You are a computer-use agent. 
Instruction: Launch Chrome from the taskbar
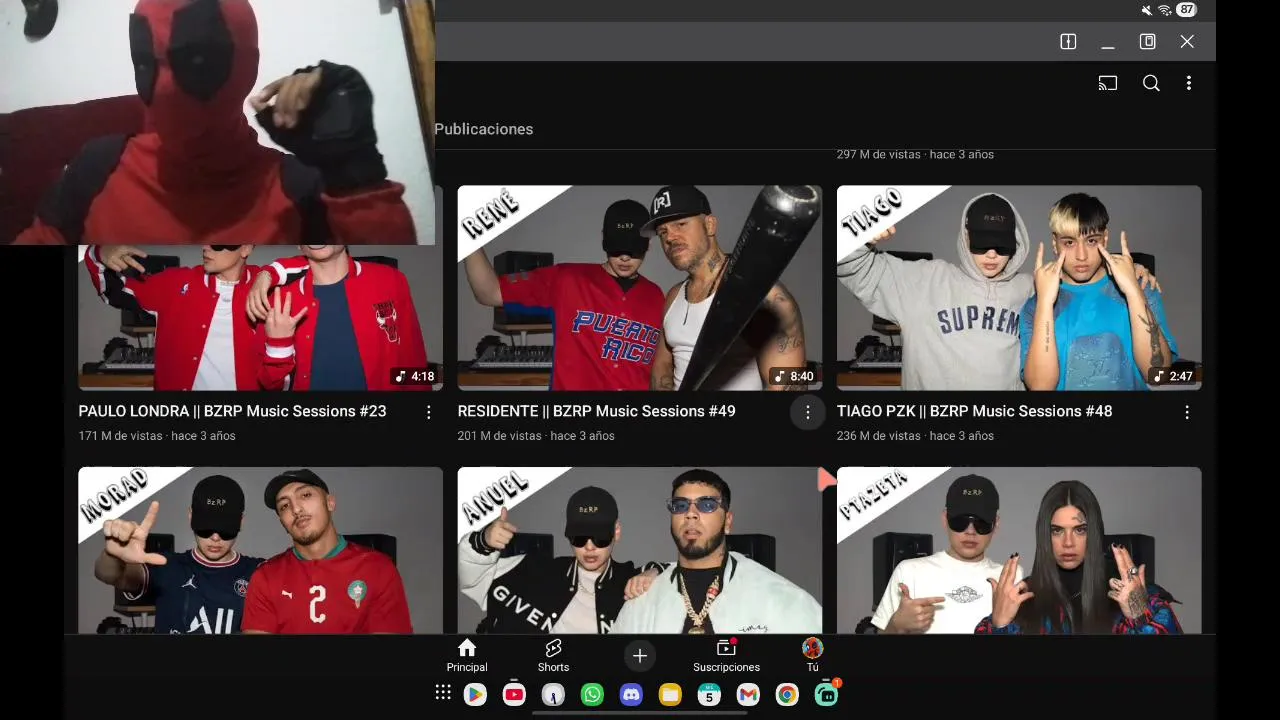[787, 694]
